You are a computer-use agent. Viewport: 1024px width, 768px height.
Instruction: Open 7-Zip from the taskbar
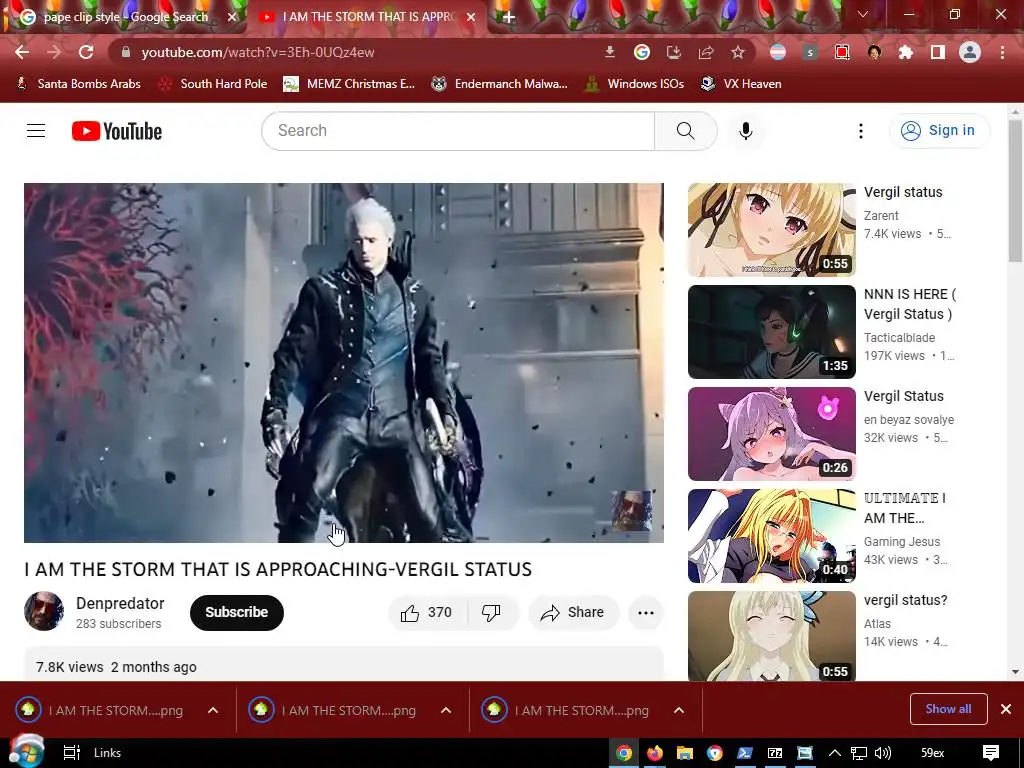(775, 753)
